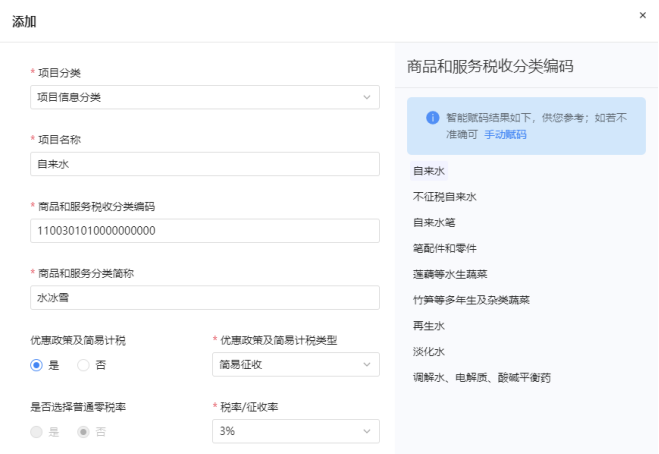
Task: Open the 项目分类 dropdown
Action: click(x=205, y=97)
